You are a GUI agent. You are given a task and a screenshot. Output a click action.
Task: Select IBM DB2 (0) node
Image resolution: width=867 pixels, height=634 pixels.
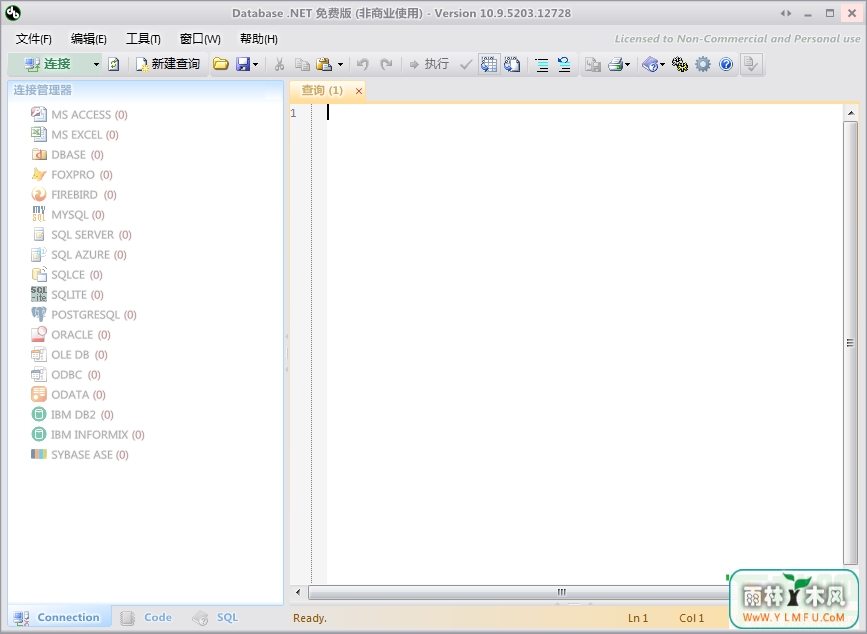click(x=82, y=415)
